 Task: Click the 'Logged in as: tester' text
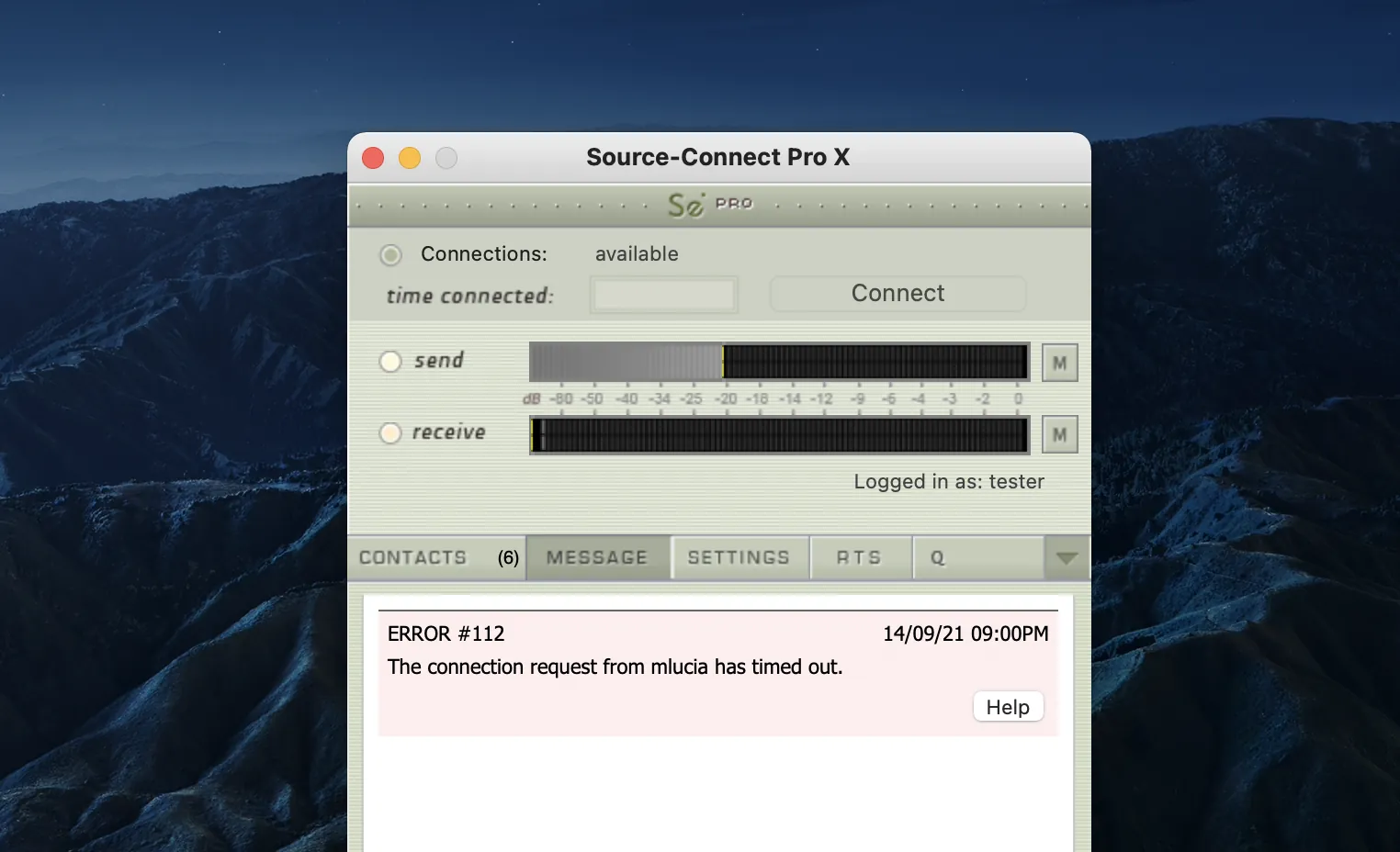[949, 482]
